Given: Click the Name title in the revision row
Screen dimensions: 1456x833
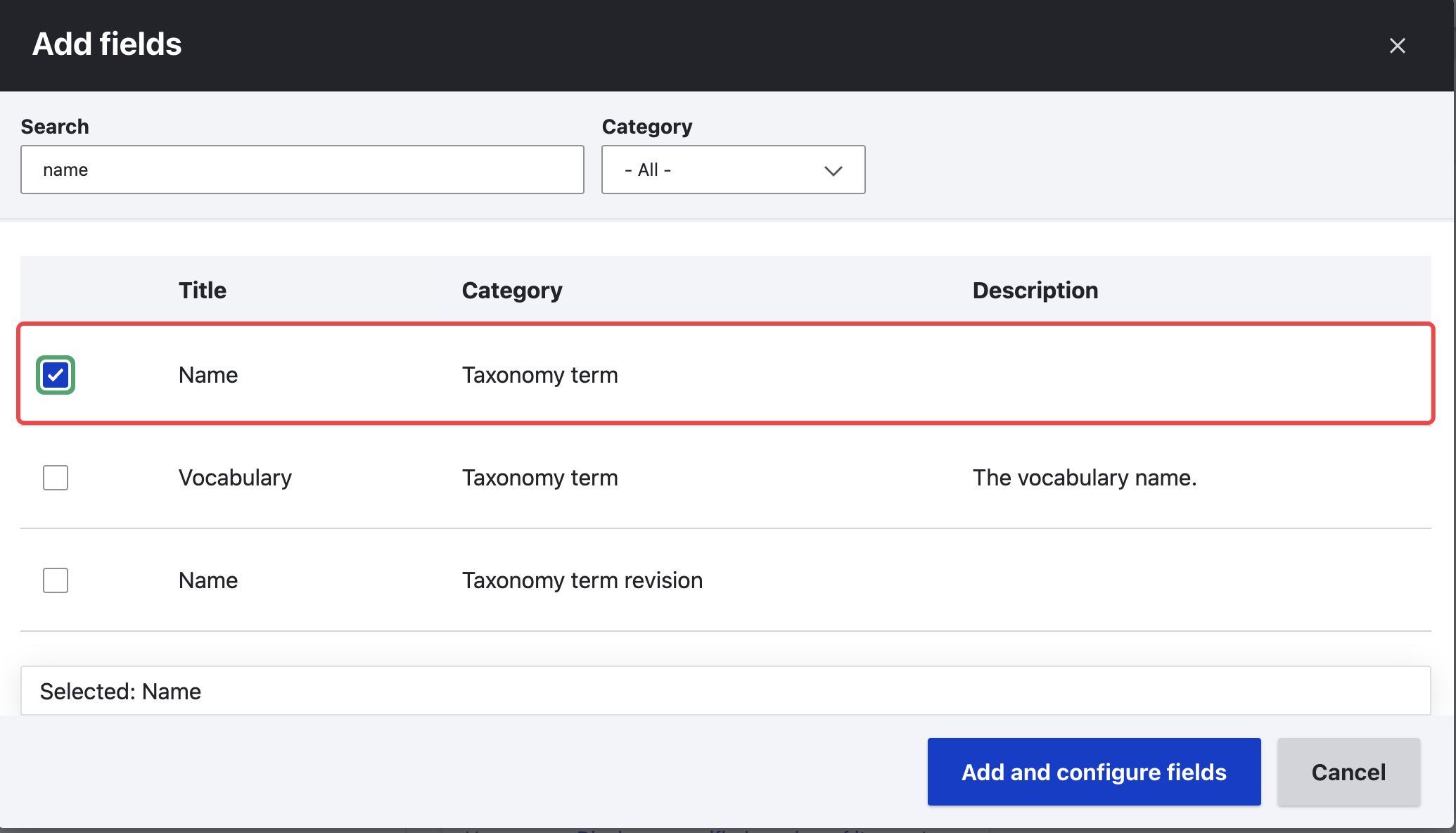Looking at the screenshot, I should 208,580.
